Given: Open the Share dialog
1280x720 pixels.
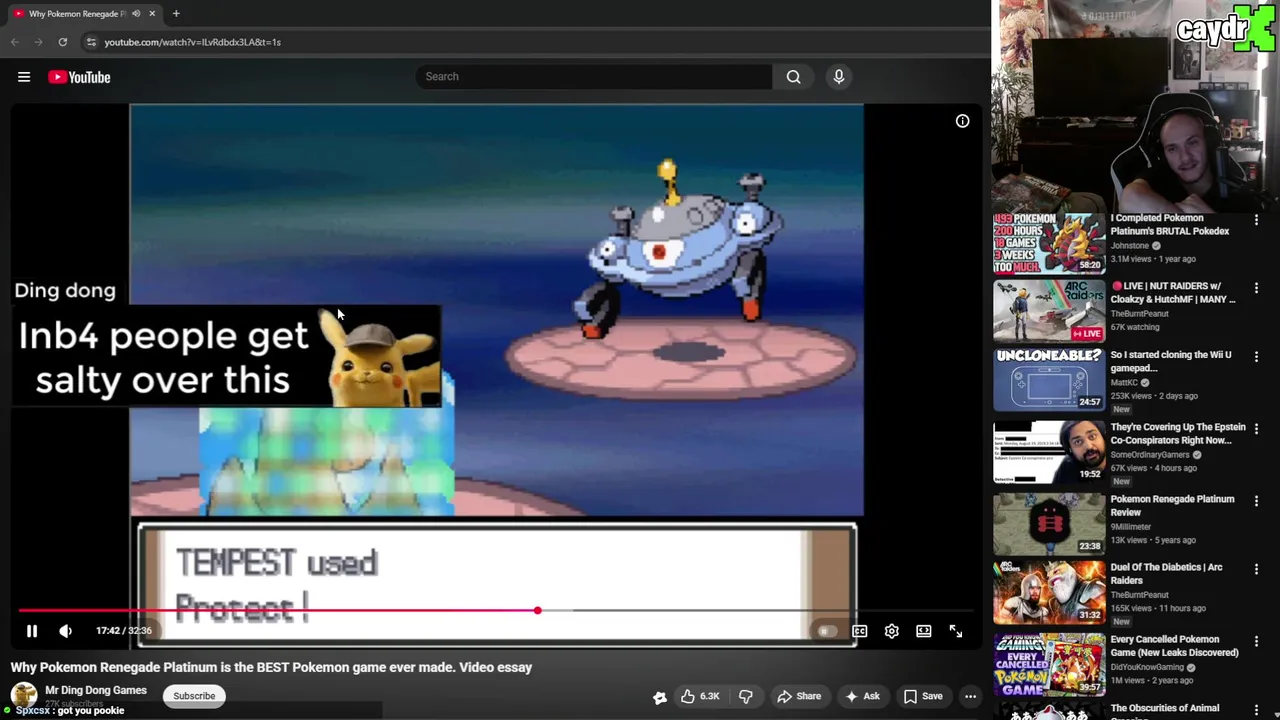Looking at the screenshot, I should point(799,696).
